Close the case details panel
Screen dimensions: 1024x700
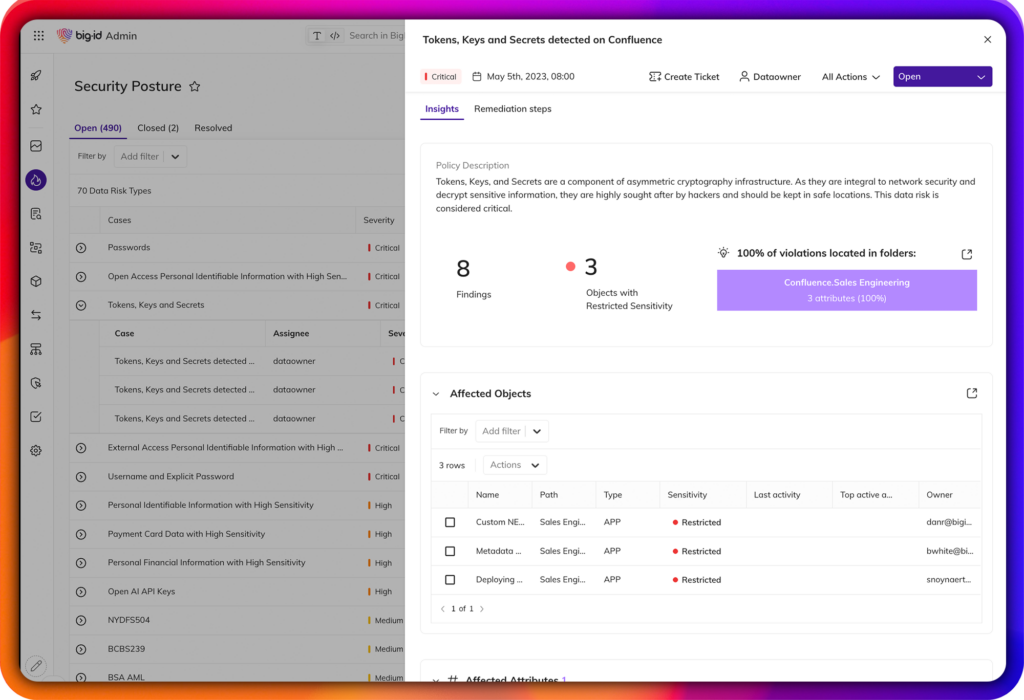[987, 40]
